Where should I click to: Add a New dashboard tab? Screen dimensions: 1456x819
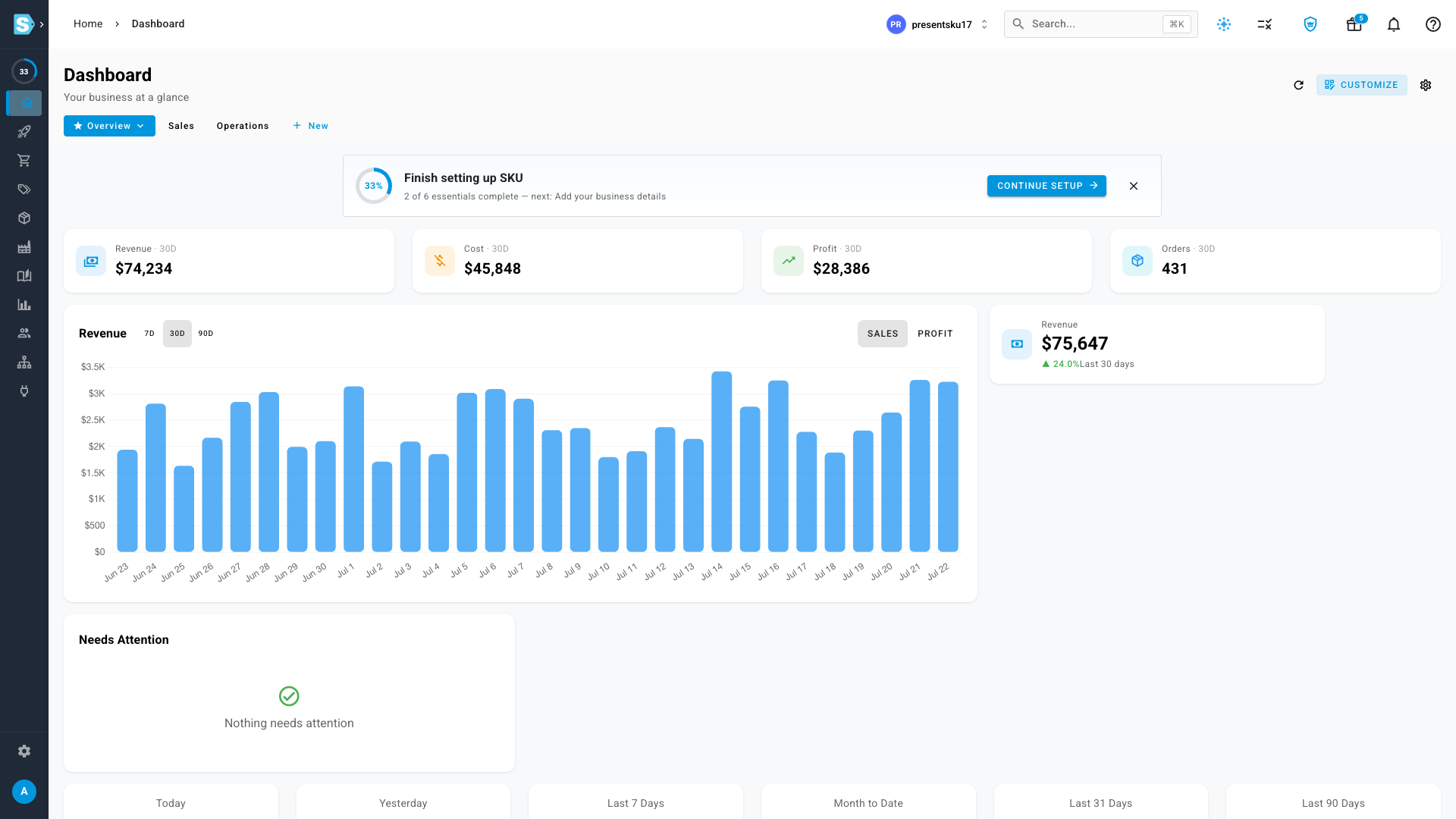tap(311, 126)
